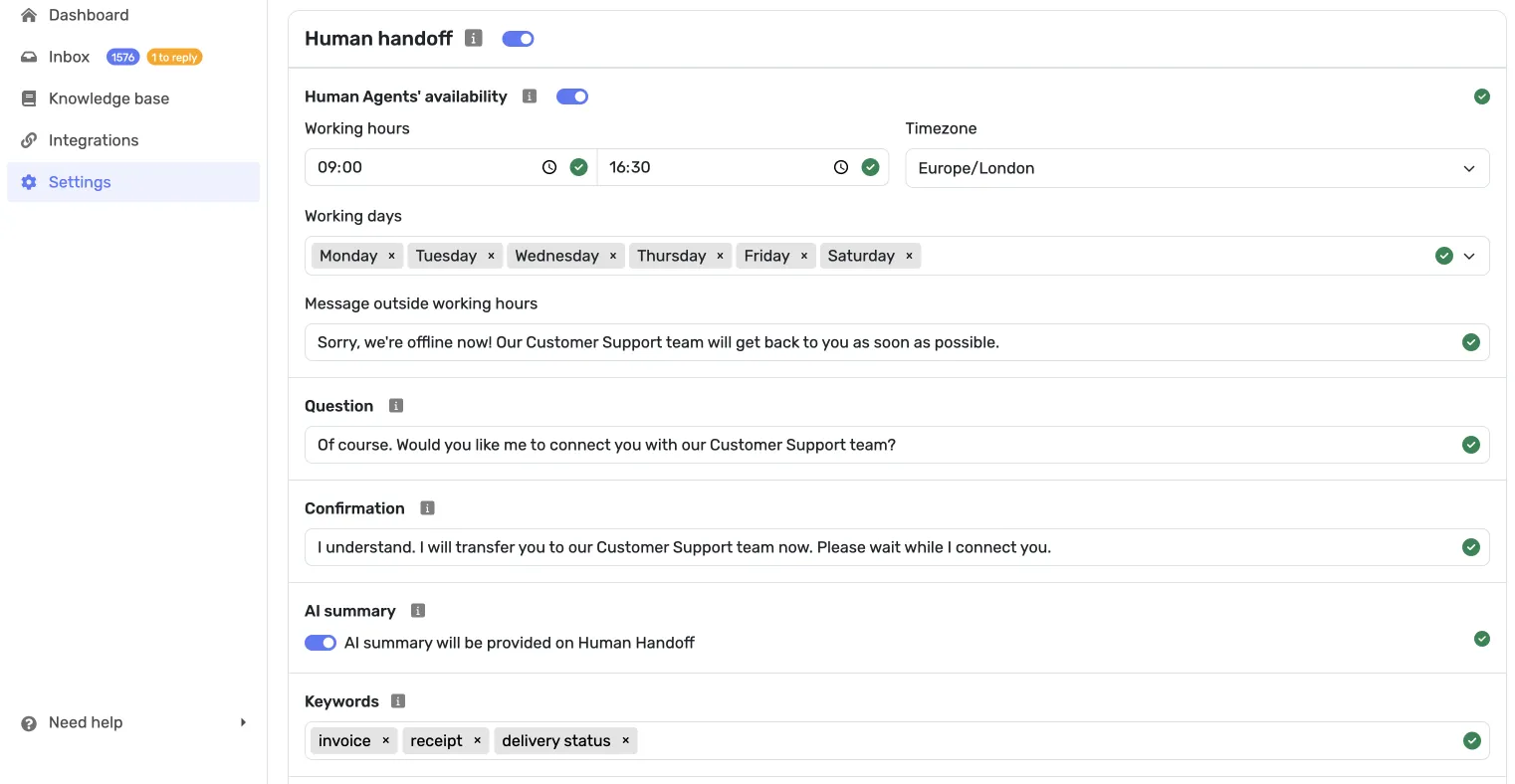Click green check in outside-hours message field
This screenshot has width=1515, height=784.
(x=1471, y=342)
